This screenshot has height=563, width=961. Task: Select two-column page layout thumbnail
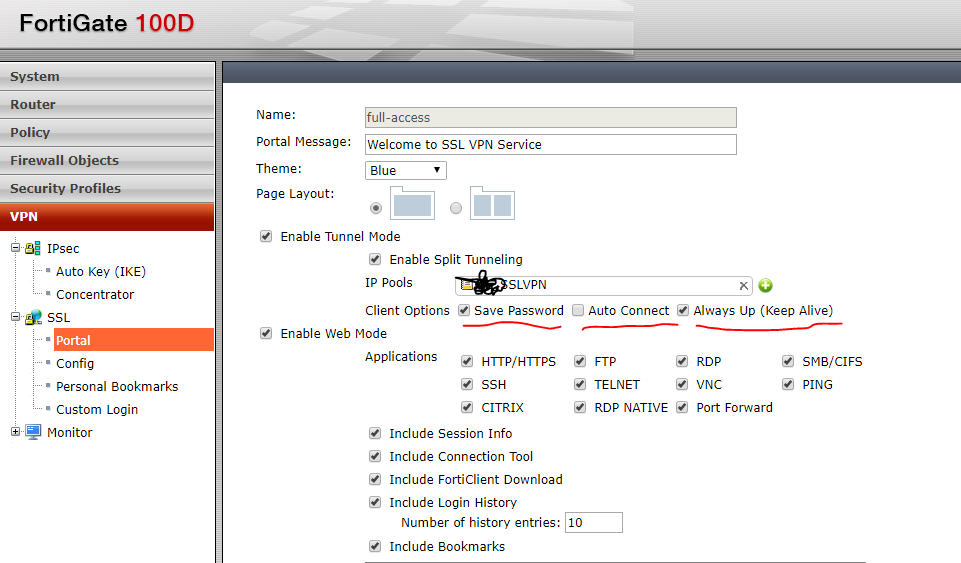(492, 203)
